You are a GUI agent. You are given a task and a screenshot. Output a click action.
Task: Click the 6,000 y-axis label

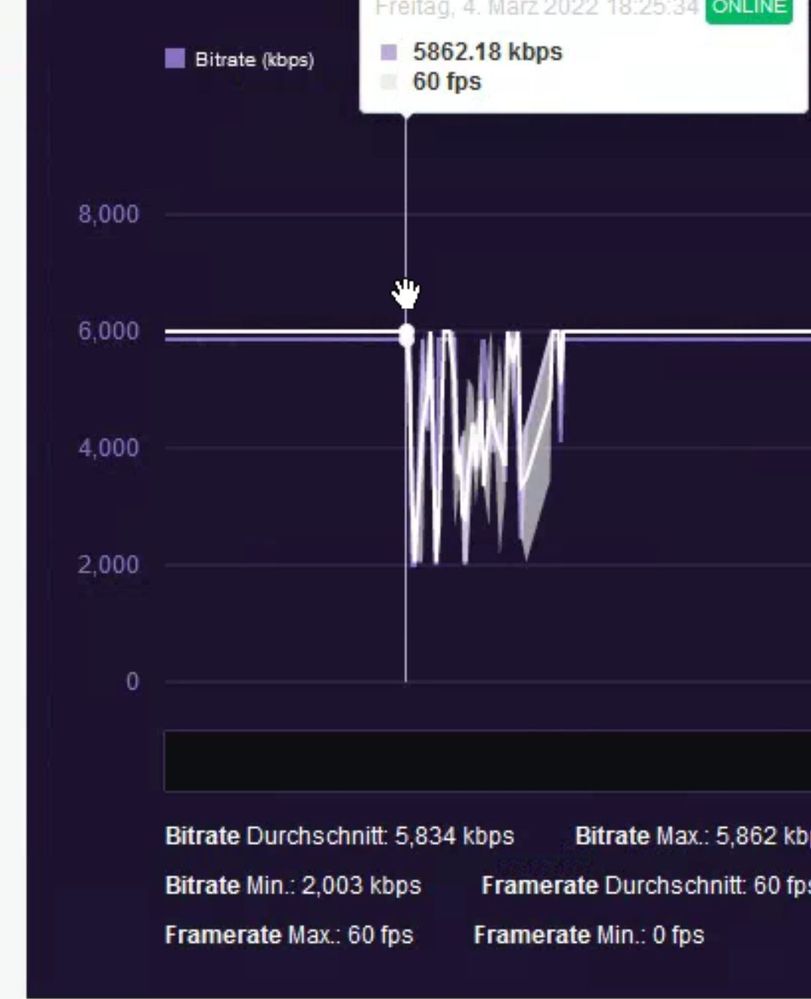[x=108, y=331]
